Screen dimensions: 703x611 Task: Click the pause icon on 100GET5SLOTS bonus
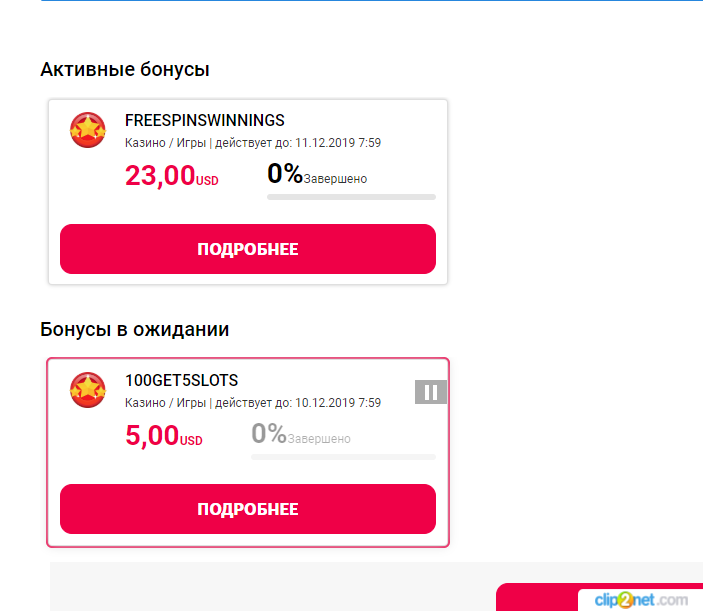tap(430, 392)
